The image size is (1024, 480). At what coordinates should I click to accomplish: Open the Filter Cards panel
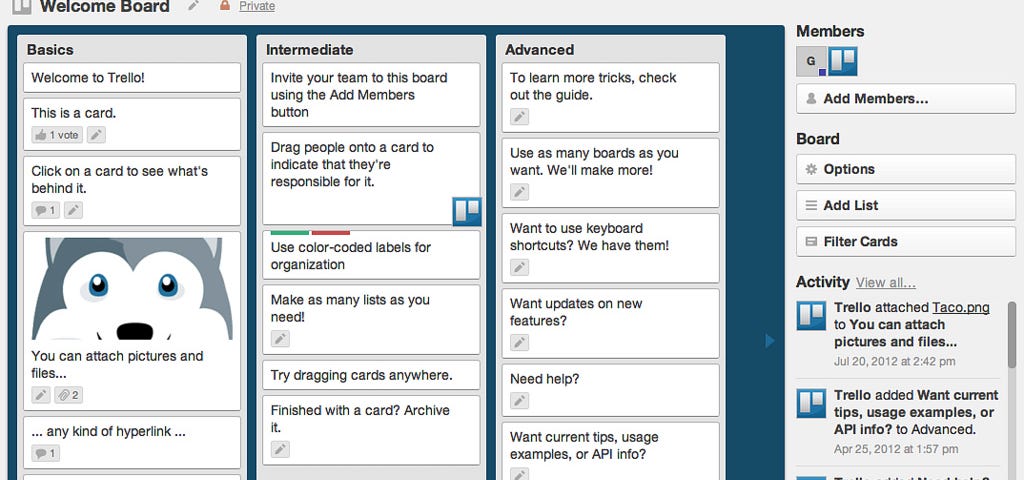pos(906,242)
